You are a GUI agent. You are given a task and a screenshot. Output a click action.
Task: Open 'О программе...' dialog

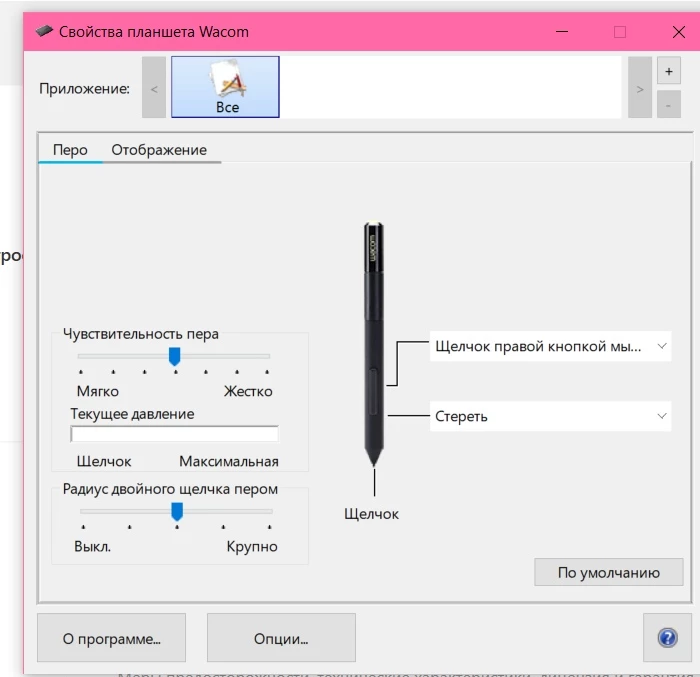(112, 637)
